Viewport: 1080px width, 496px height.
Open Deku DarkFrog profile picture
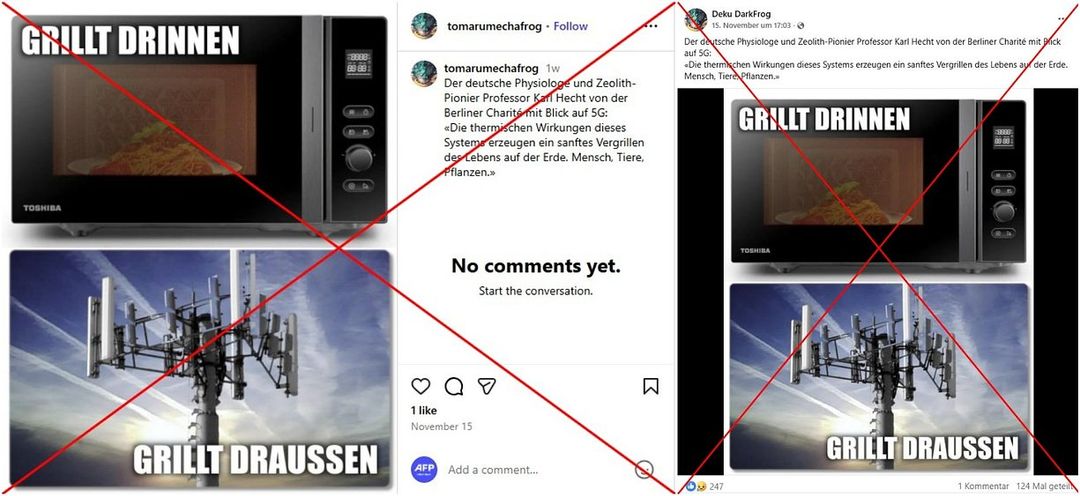[x=696, y=19]
